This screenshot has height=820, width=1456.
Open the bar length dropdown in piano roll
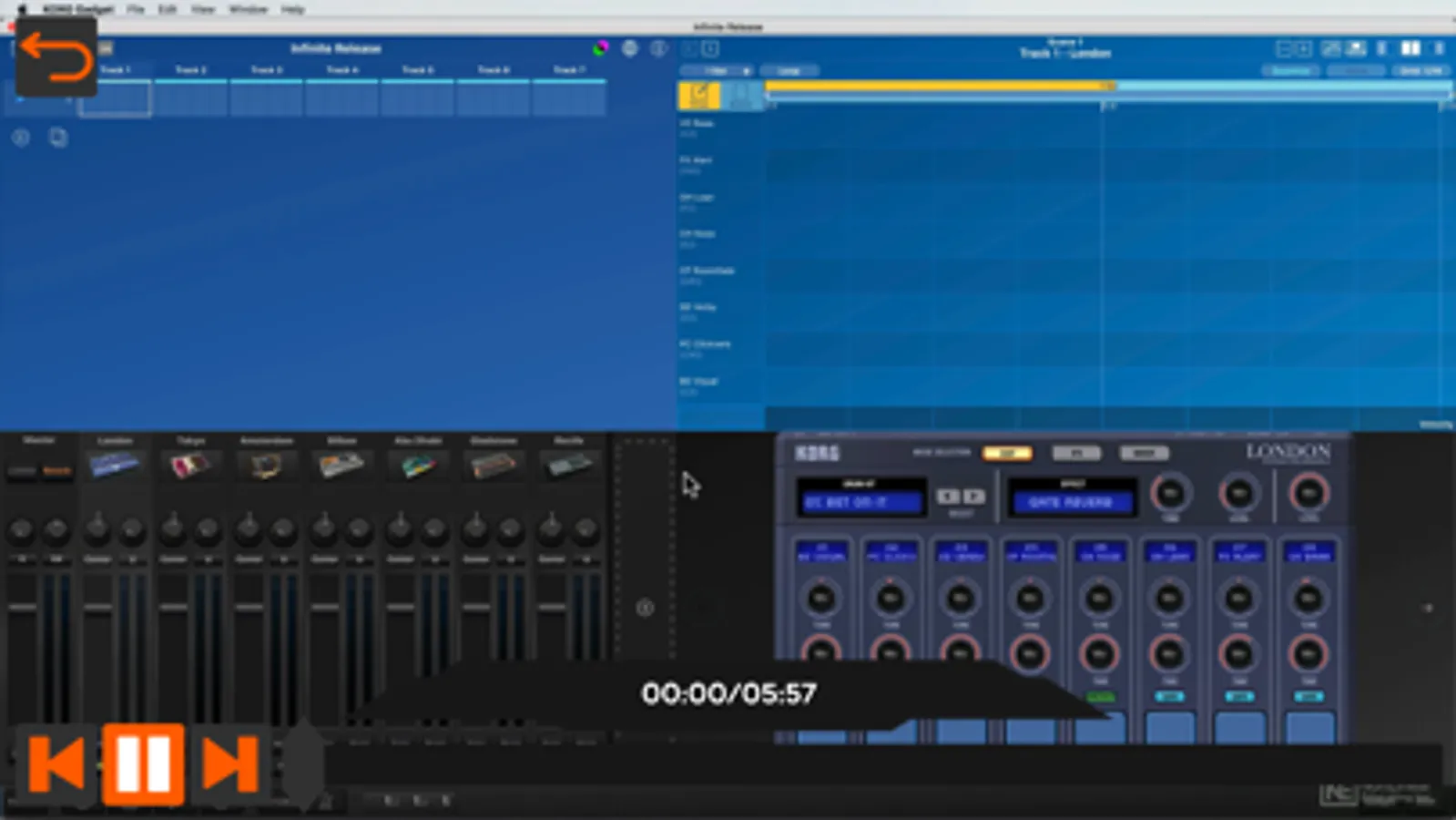(717, 71)
